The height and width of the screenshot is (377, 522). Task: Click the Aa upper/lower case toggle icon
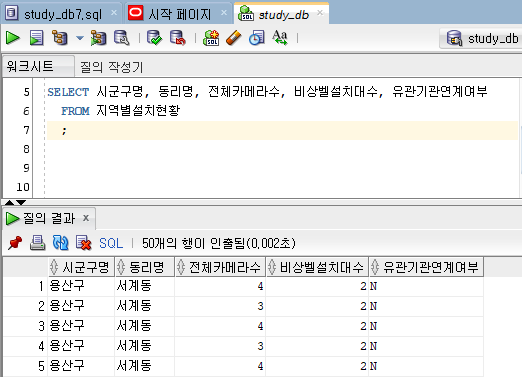point(280,38)
